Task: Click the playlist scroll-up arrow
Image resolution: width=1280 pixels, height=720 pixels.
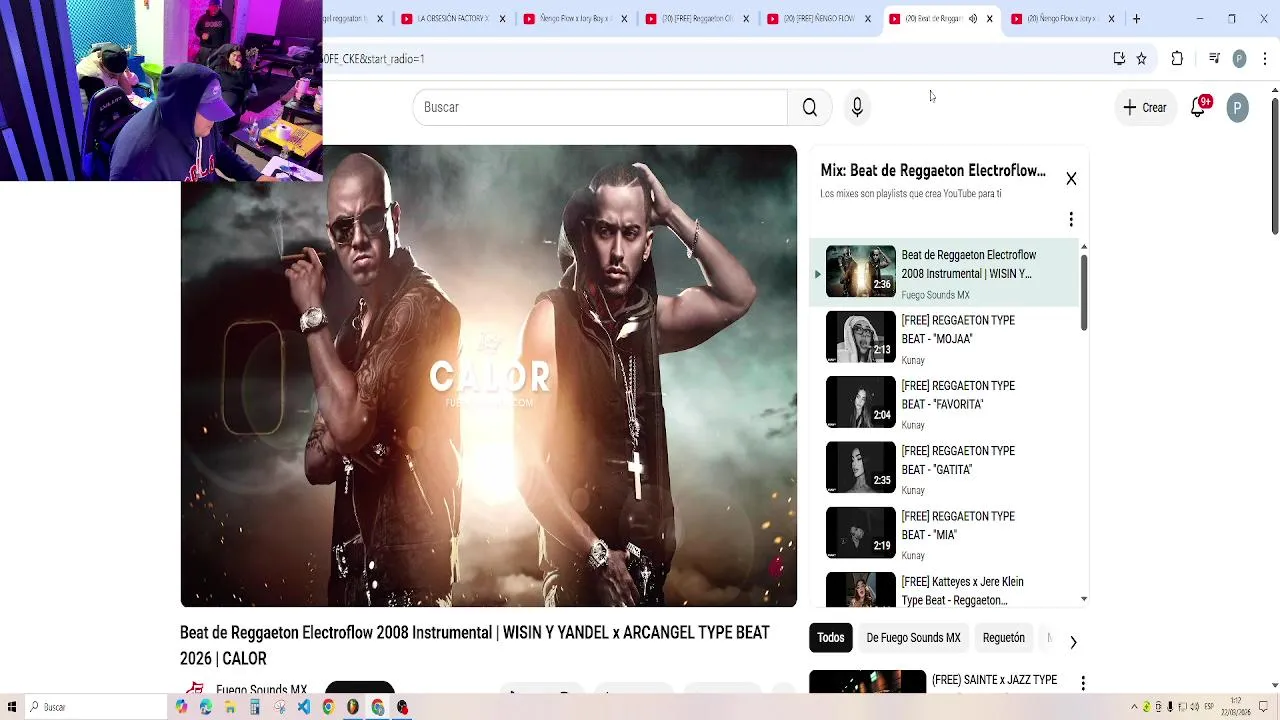Action: coord(1084,247)
